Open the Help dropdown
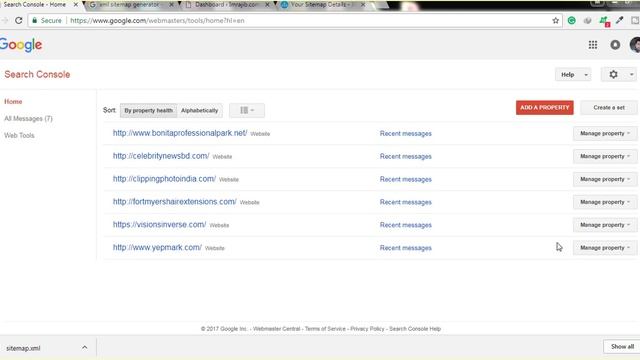Image resolution: width=640 pixels, height=360 pixels. click(573, 75)
